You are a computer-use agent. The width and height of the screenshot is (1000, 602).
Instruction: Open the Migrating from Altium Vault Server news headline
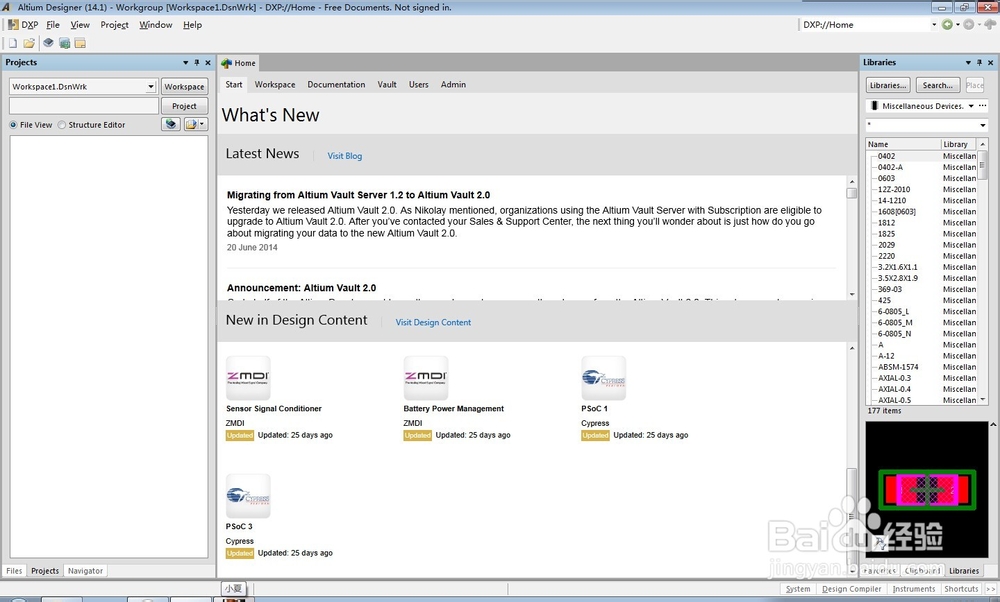pos(358,195)
